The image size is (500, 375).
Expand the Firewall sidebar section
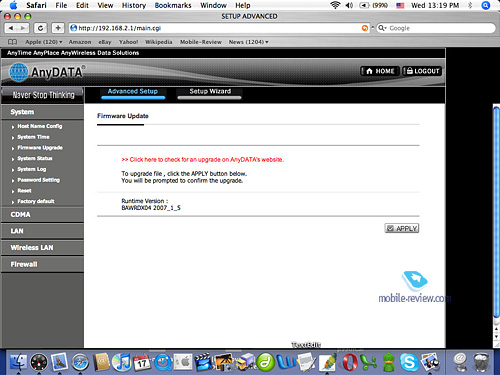click(42, 264)
